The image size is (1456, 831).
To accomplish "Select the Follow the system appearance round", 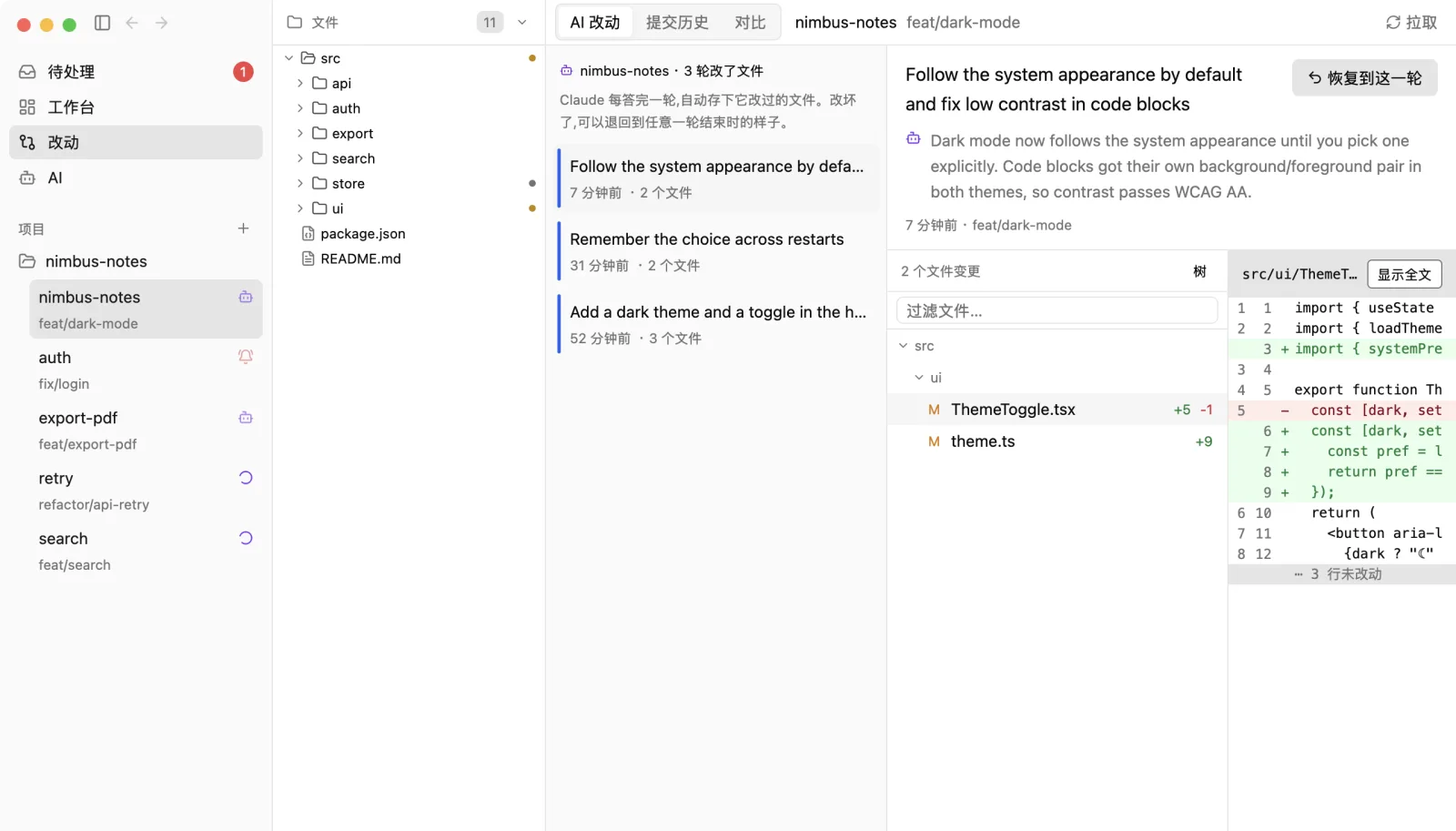I will click(718, 178).
